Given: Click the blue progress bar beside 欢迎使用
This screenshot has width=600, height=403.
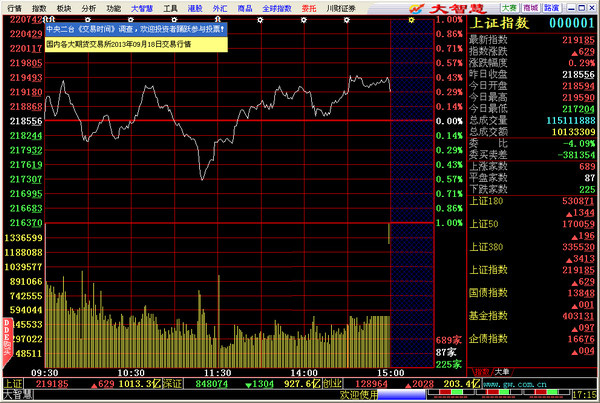Looking at the screenshot, I should pyautogui.click(x=401, y=395).
